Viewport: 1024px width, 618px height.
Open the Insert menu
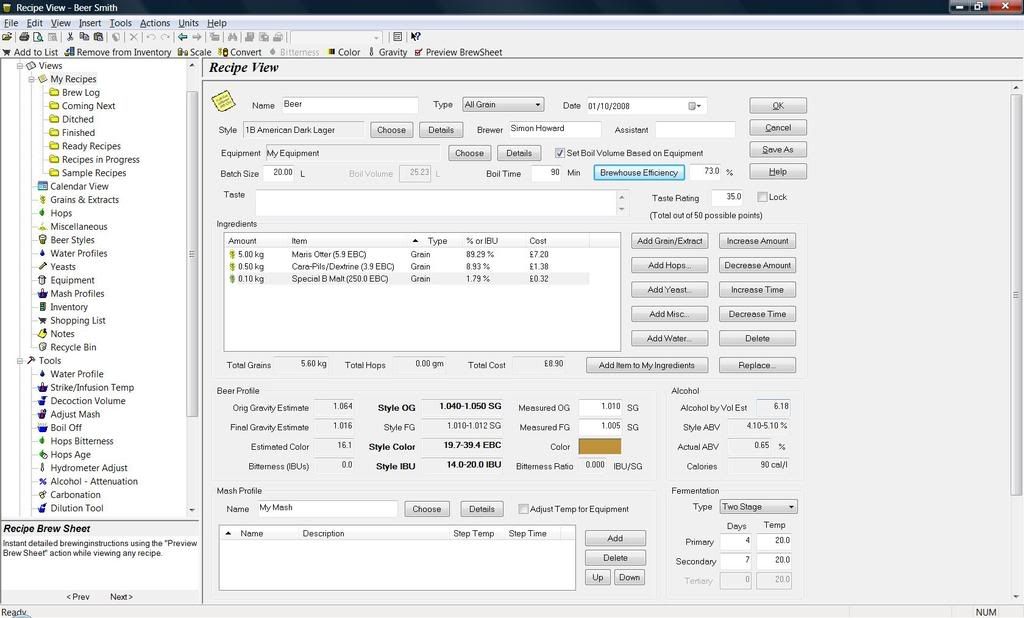[90, 23]
